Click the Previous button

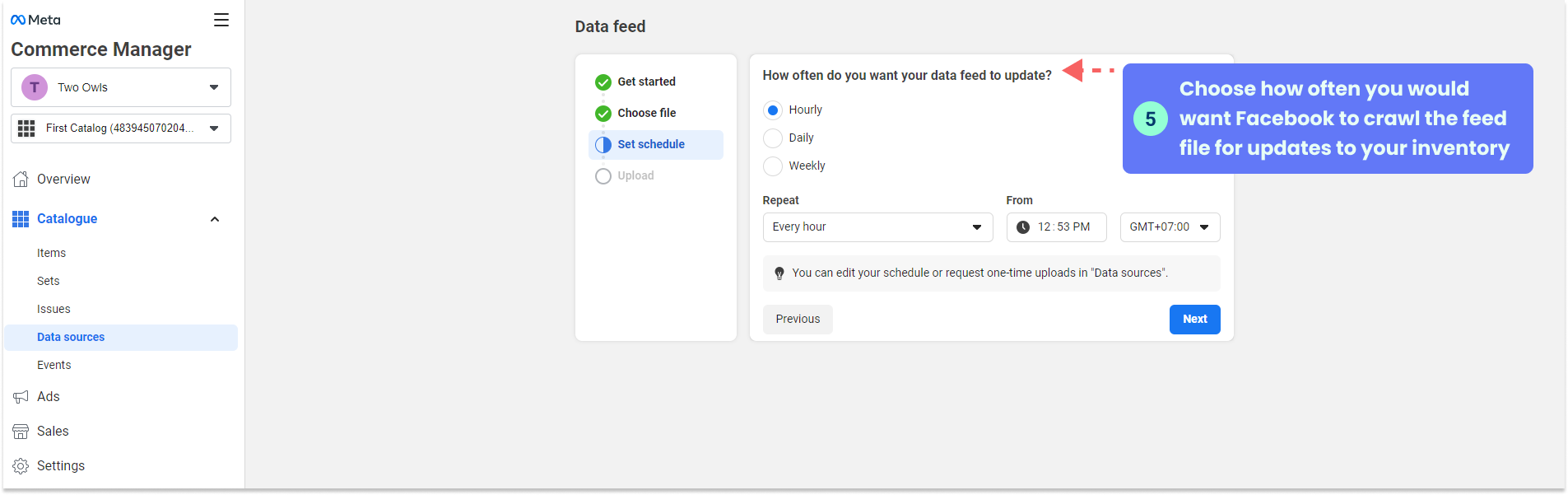798,320
